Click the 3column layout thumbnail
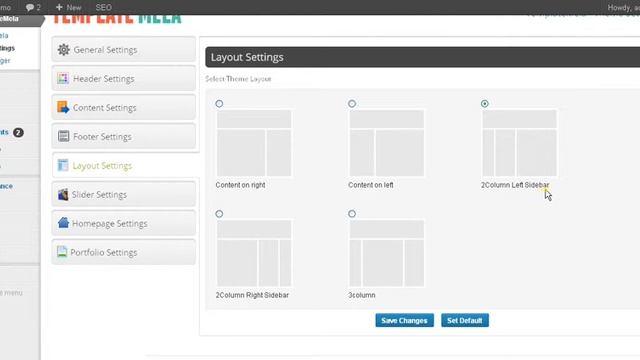 point(387,253)
